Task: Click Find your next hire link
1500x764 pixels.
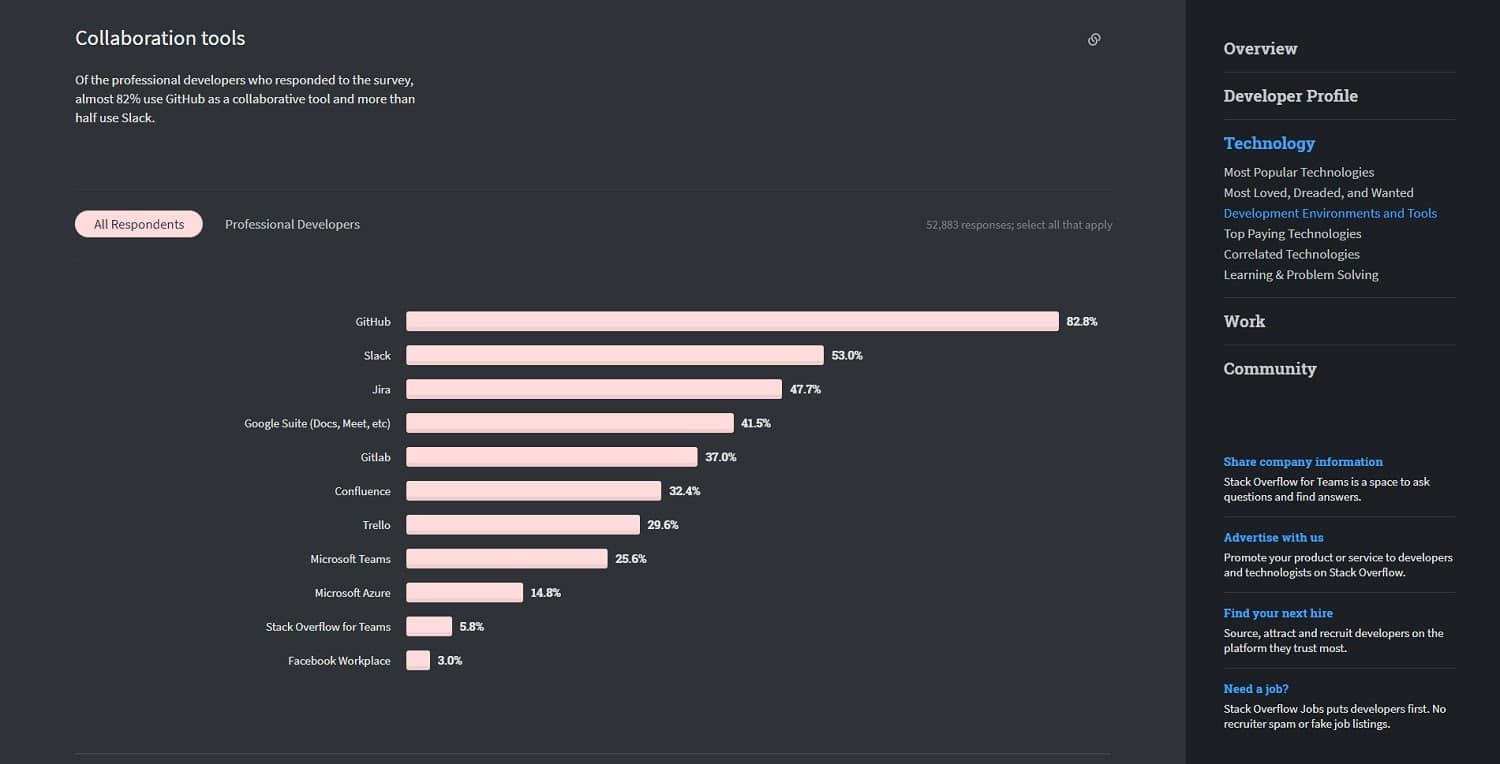Action: click(1278, 613)
